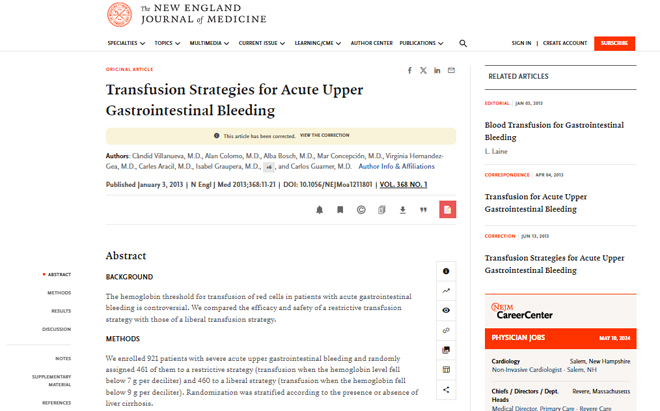Screen dimensions: 660x411
Task: Open the figures image icon
Action: 446,350
